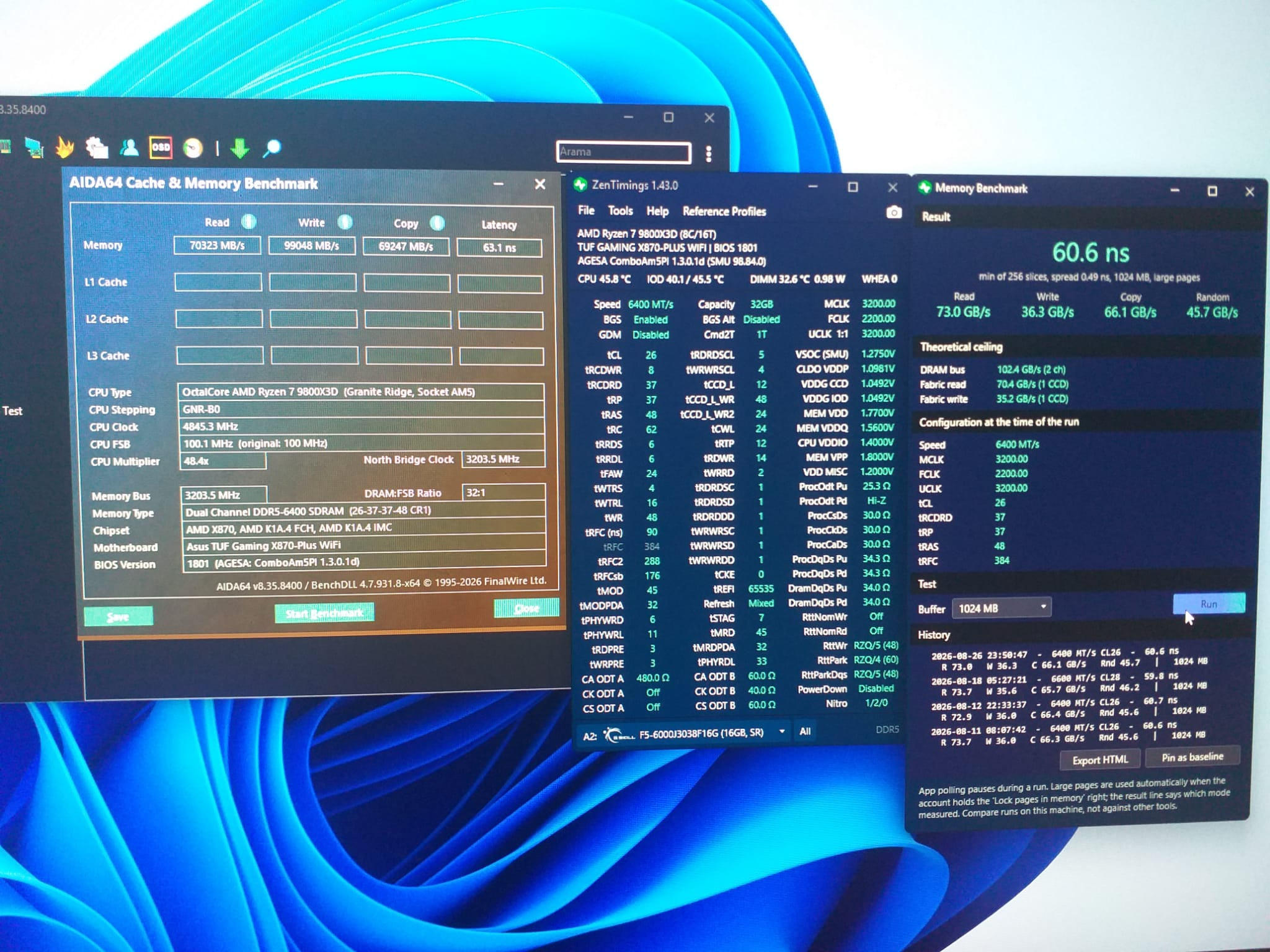1270x952 pixels.
Task: Click the magnifying glass search icon
Action: coord(272,148)
